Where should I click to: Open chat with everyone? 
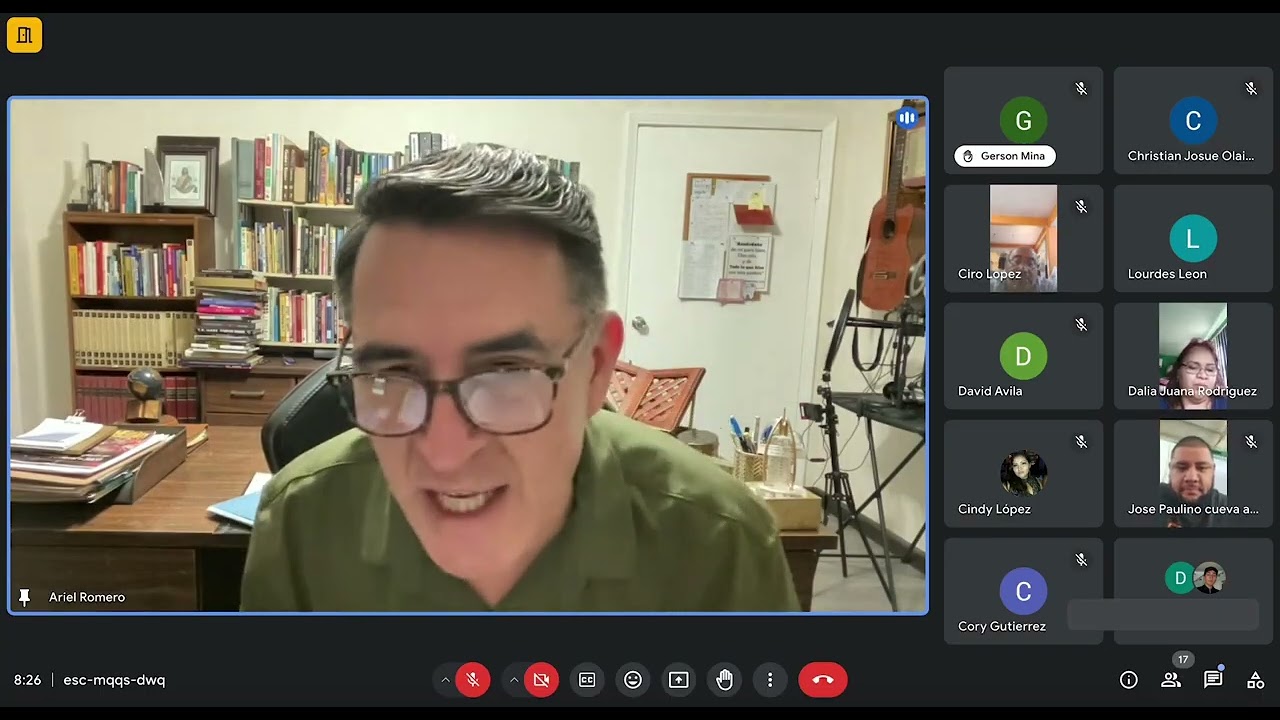pos(1213,680)
